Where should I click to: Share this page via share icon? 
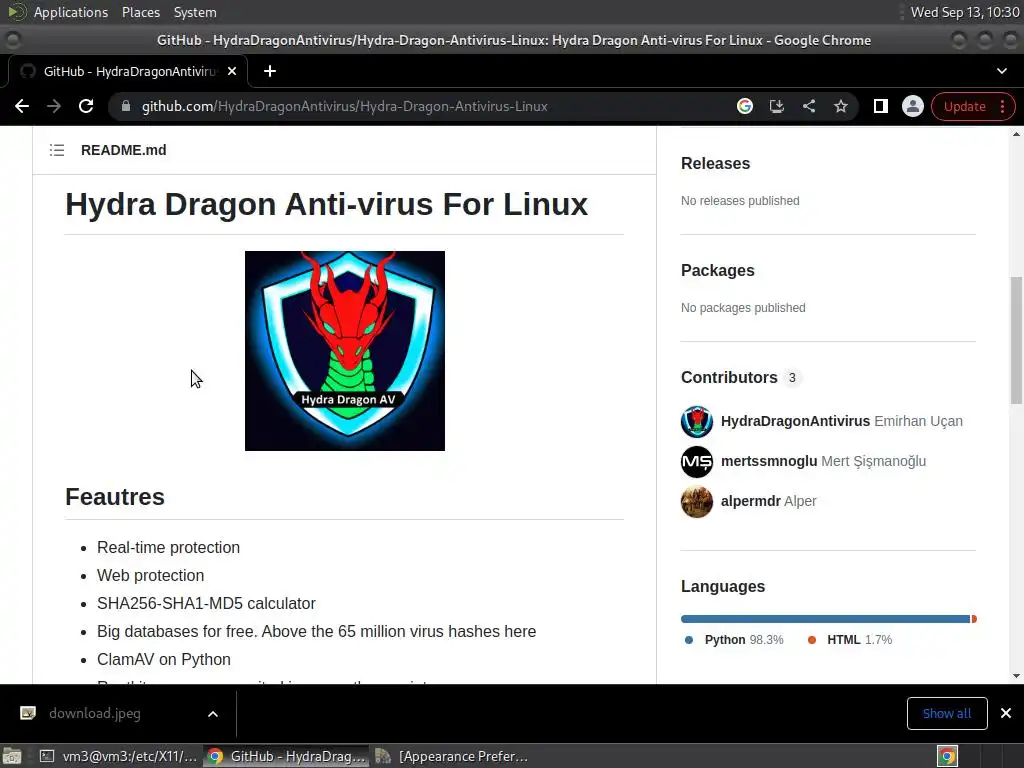(808, 106)
